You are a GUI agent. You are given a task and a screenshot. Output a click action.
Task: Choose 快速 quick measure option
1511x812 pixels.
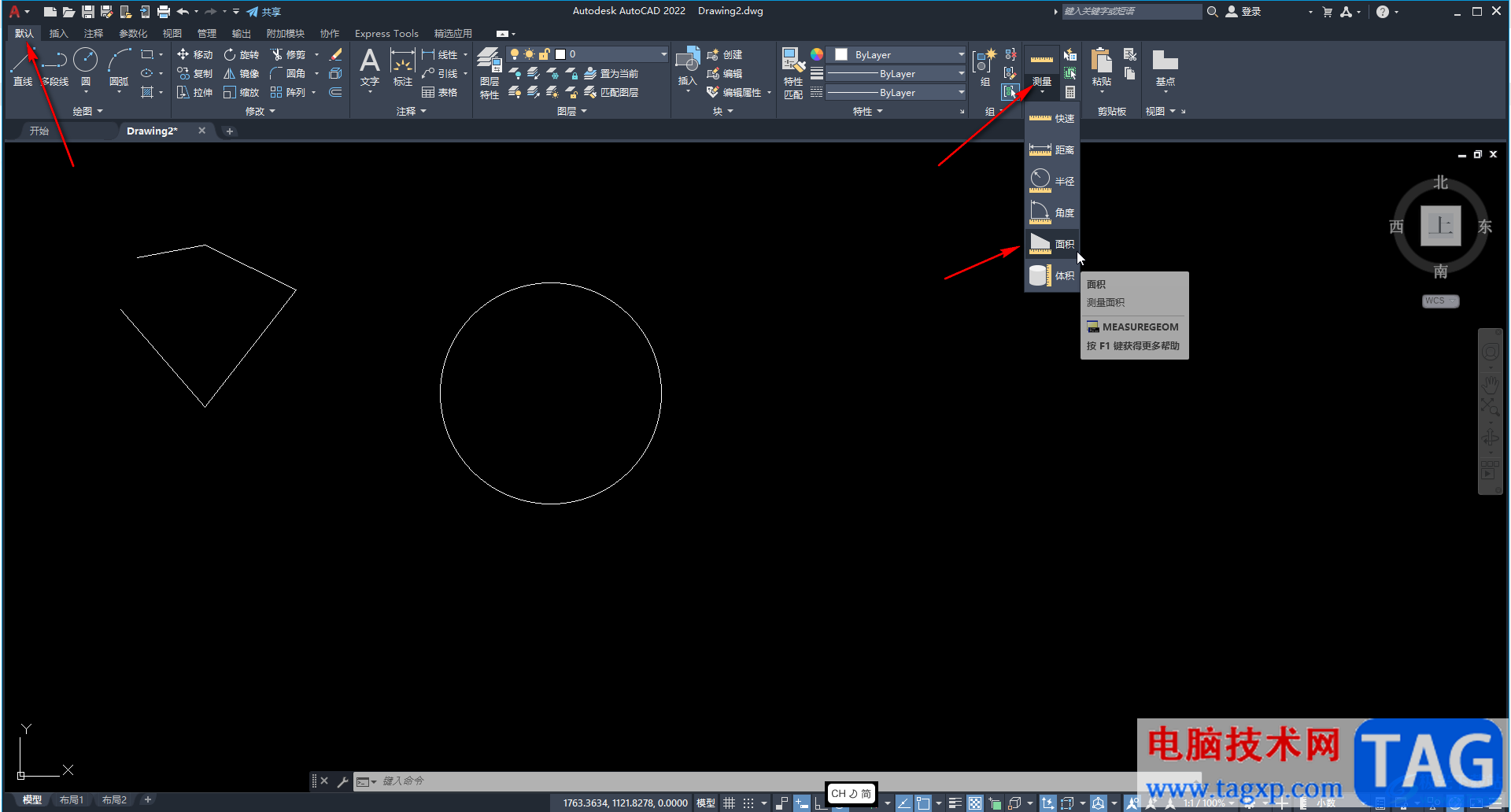point(1051,118)
